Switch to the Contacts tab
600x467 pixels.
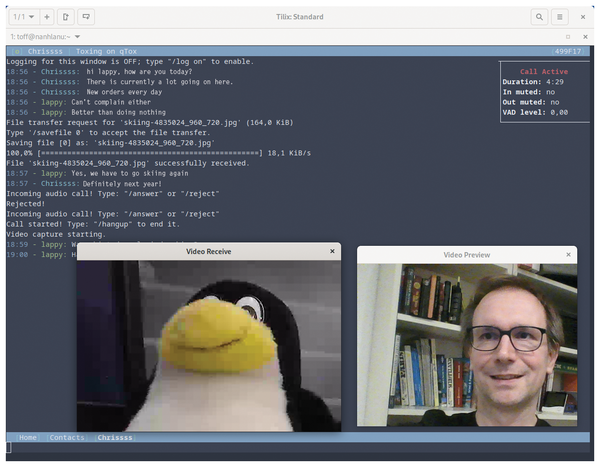[67, 438]
